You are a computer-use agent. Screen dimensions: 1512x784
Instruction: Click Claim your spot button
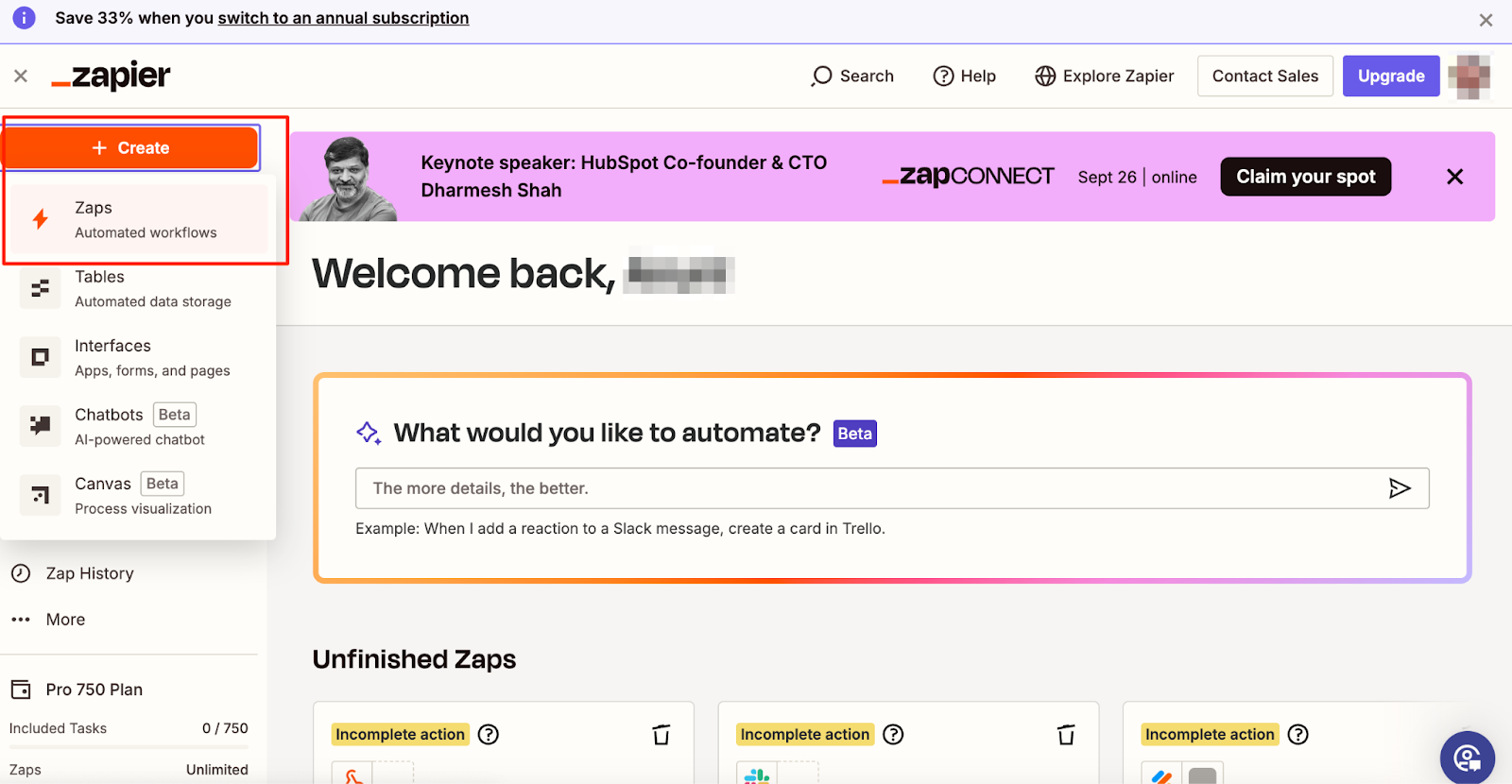pos(1306,177)
